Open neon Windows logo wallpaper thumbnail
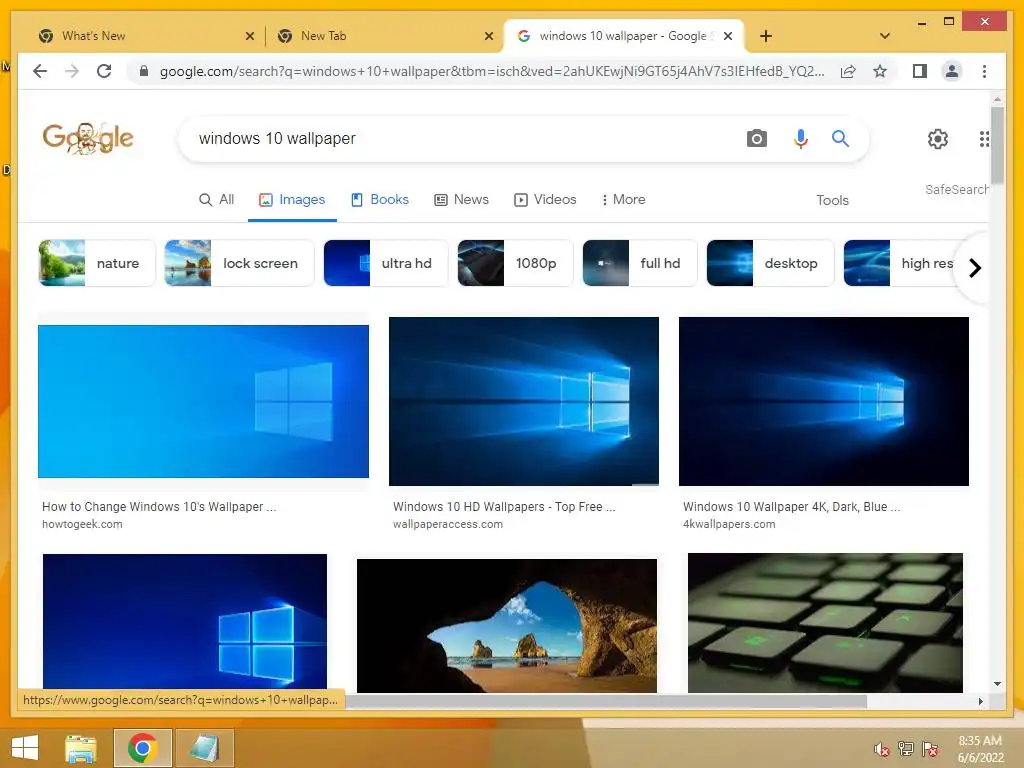 point(185,623)
